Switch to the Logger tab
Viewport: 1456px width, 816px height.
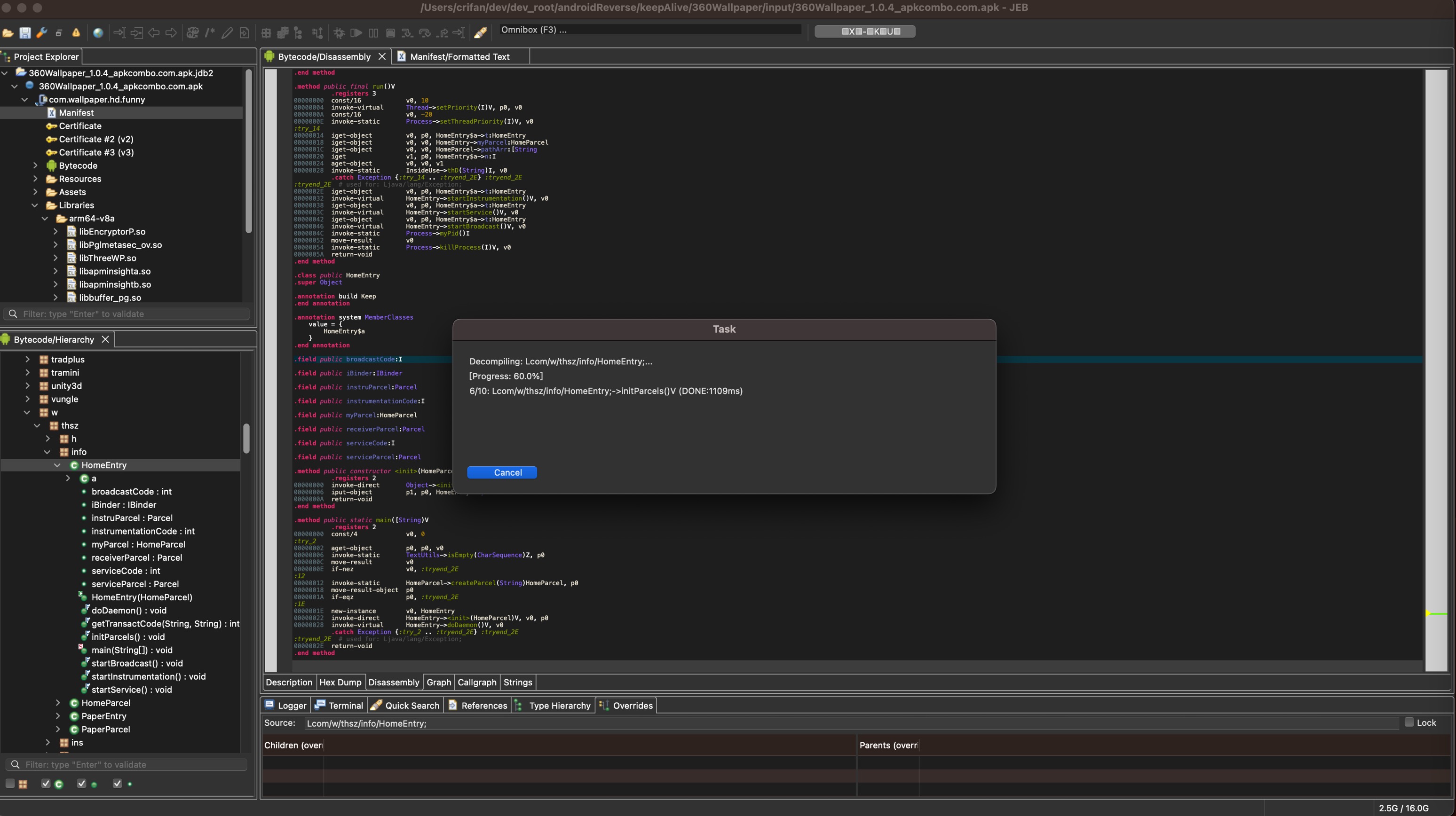pyautogui.click(x=286, y=705)
